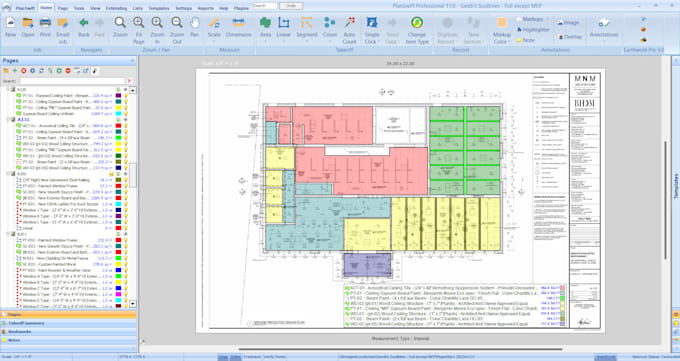Open the Tools ribbon tab
Image resolution: width=680 pixels, height=361 pixels.
(x=79, y=8)
